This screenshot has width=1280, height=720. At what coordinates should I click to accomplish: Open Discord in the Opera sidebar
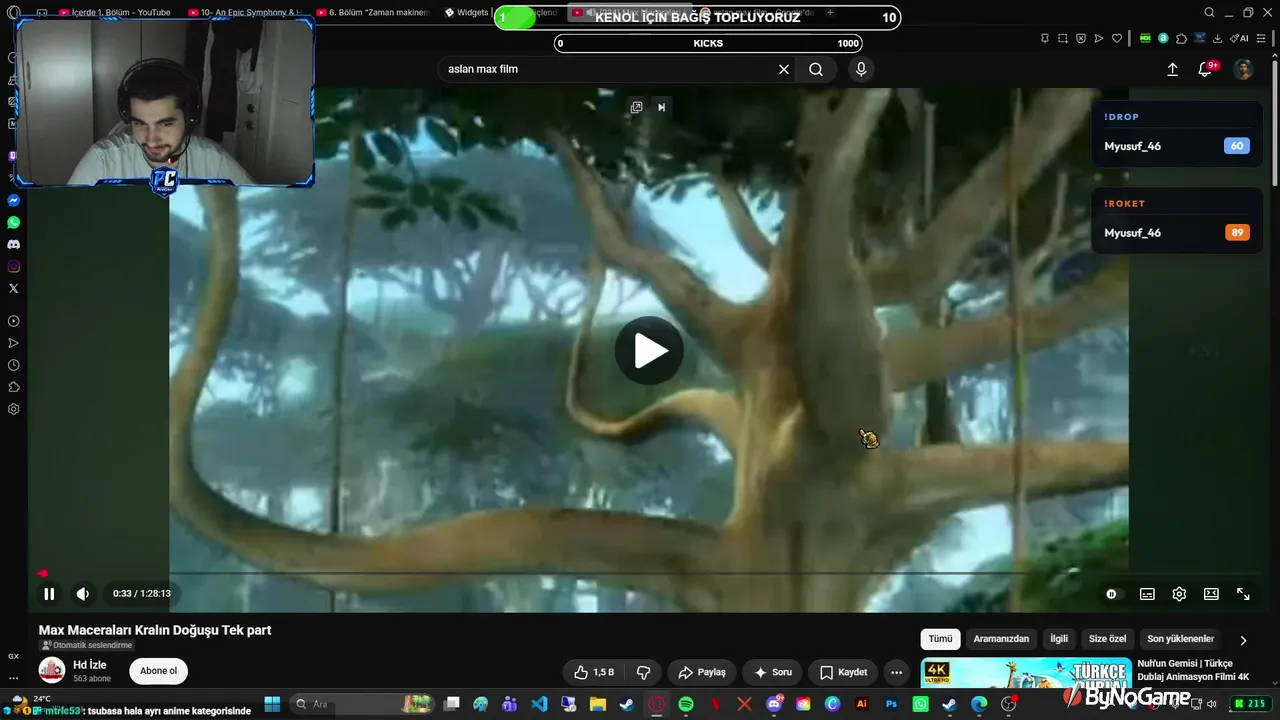coord(14,245)
